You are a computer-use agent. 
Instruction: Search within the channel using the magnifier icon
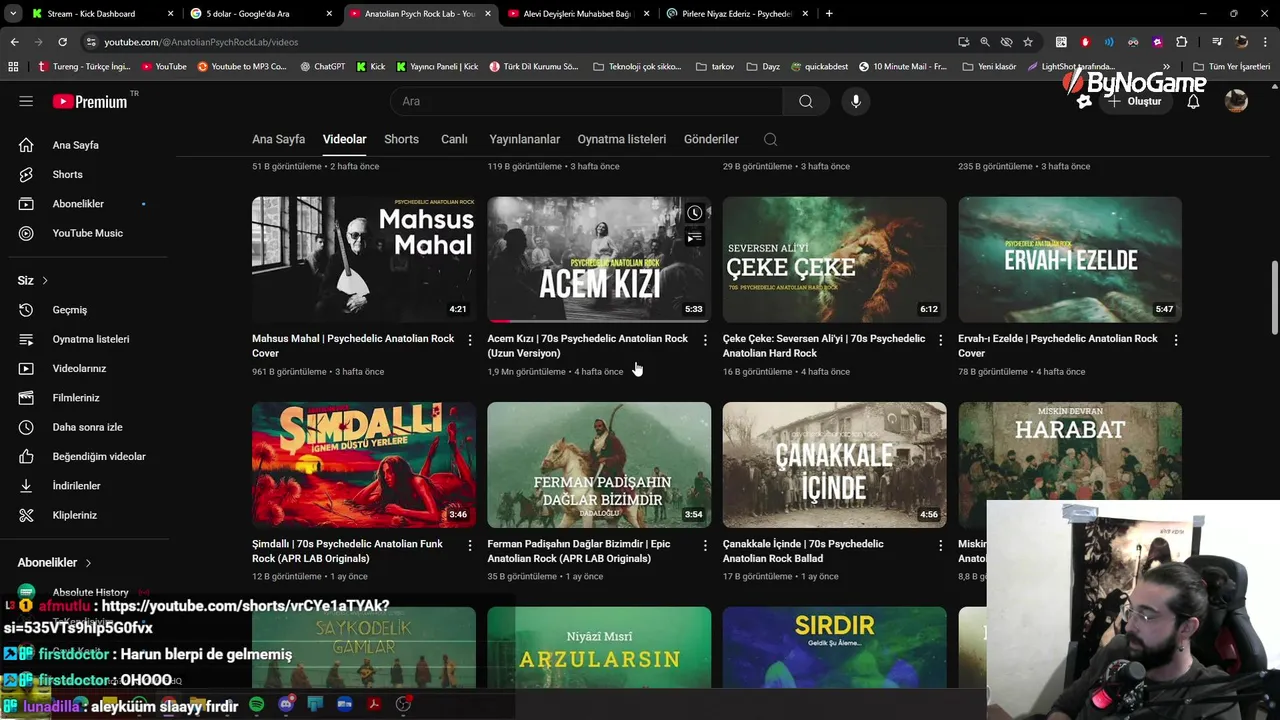point(770,139)
